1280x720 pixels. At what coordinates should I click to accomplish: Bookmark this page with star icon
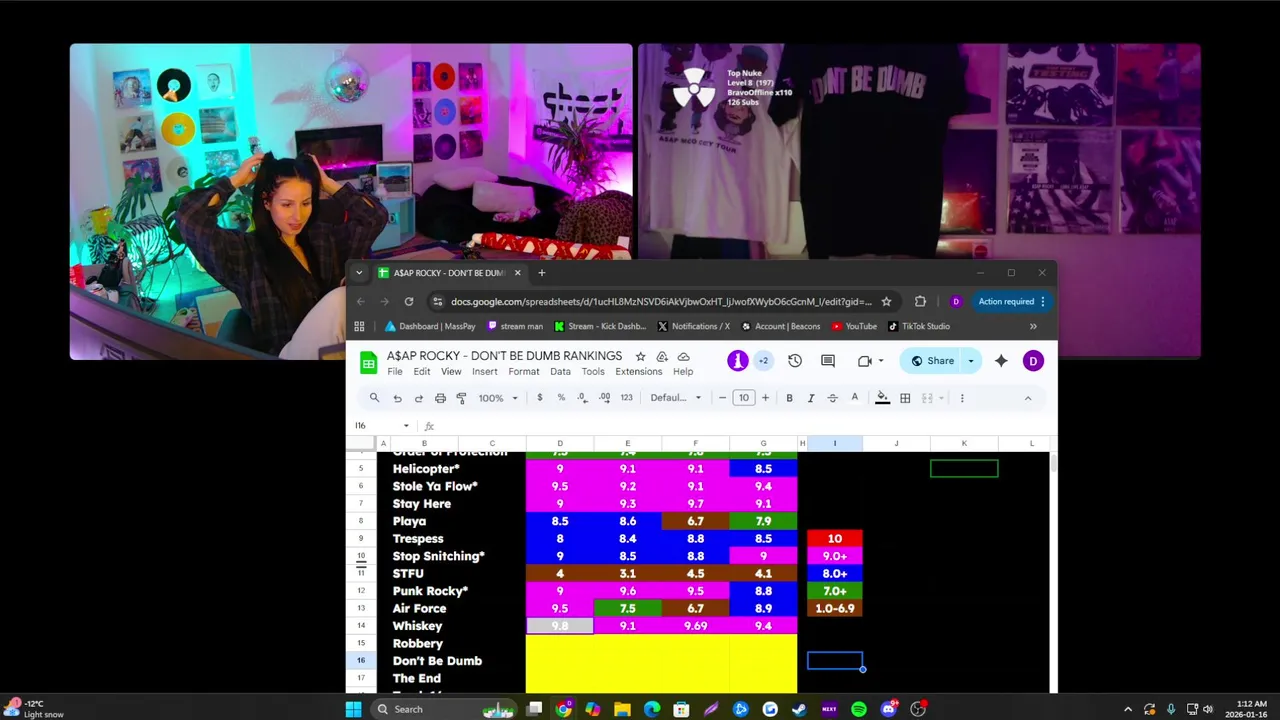click(x=886, y=302)
